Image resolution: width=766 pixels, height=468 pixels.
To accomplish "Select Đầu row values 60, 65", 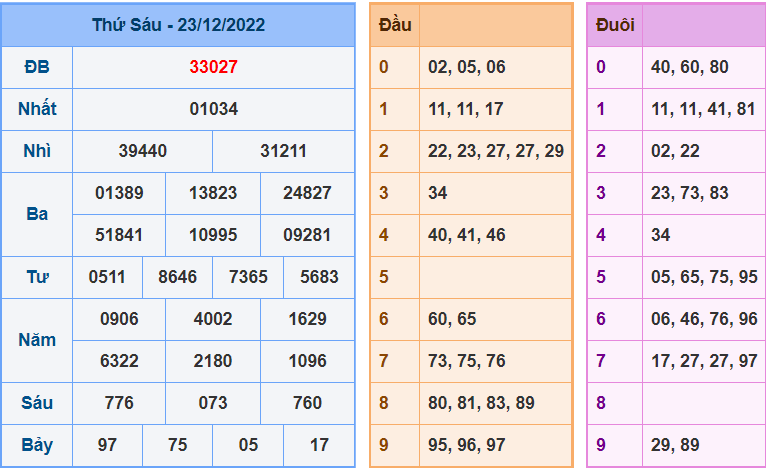I will (452, 319).
